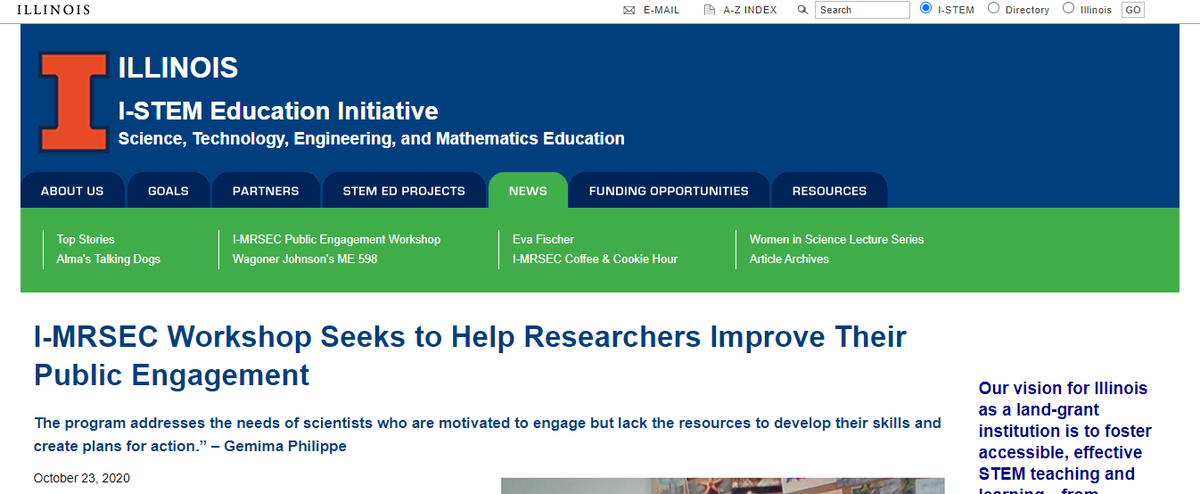
Task: Click the A-Z INDEX link text
Action: click(x=750, y=10)
